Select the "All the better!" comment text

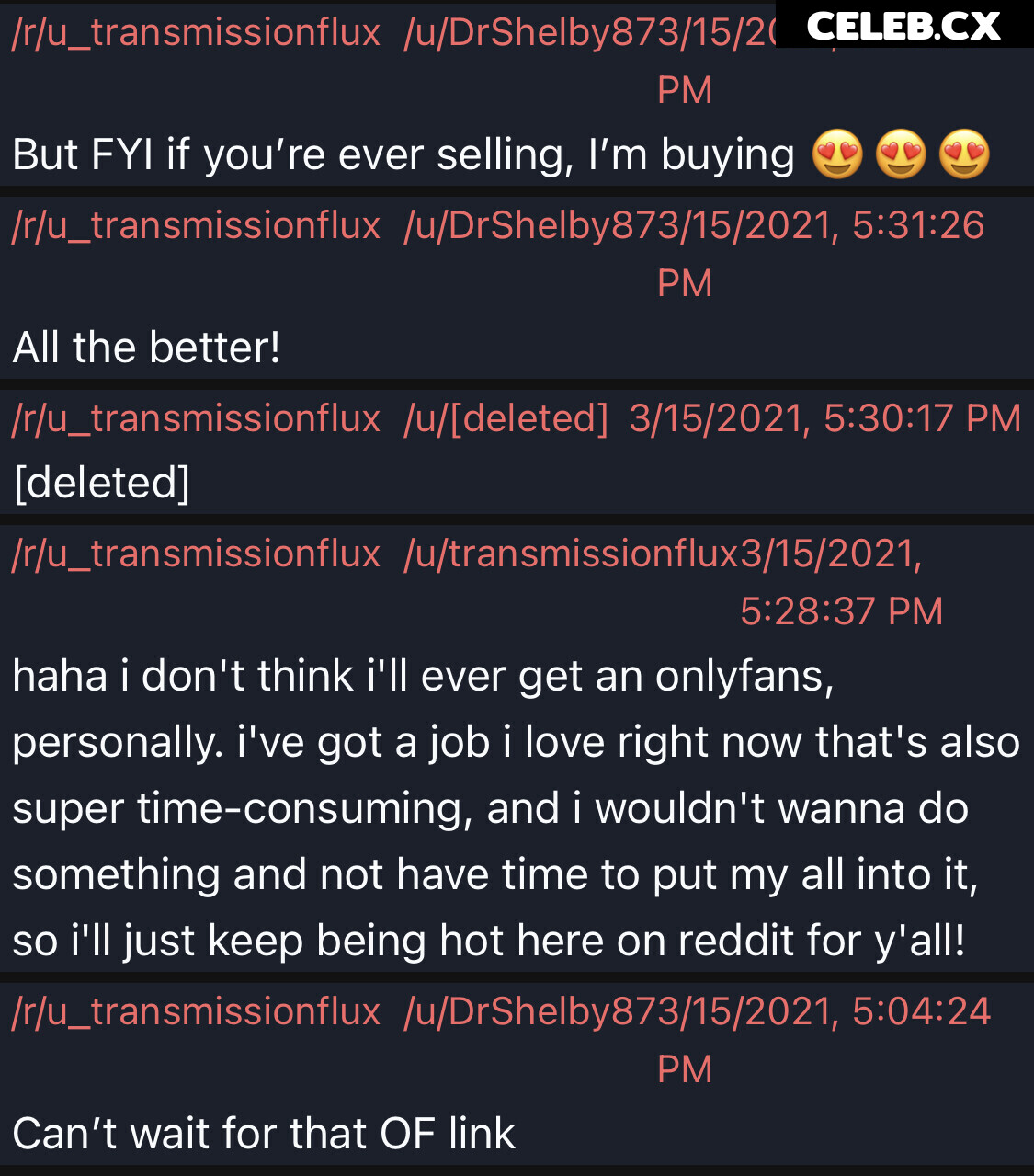coord(147,348)
